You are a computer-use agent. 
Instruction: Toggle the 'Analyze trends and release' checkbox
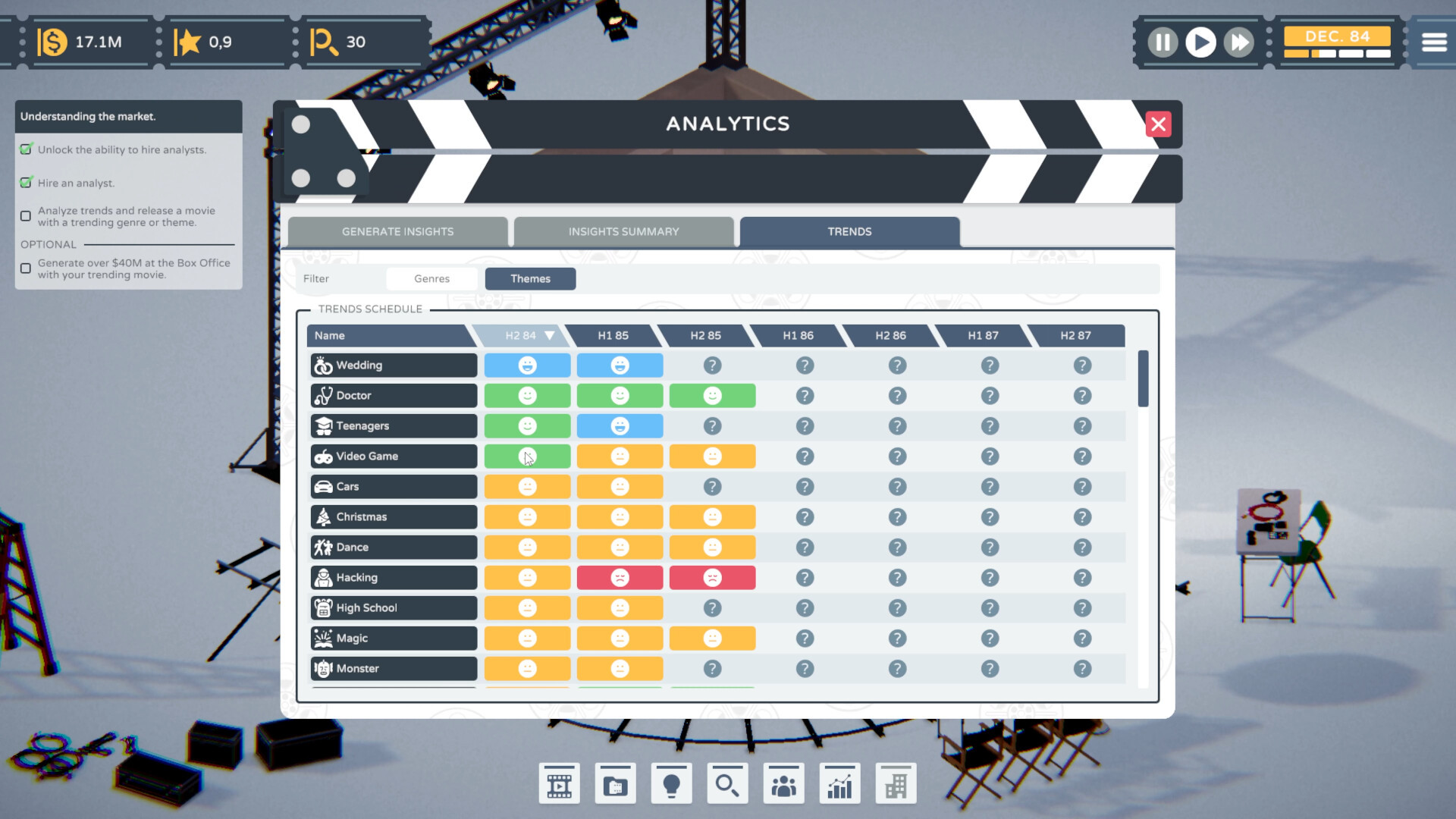coord(26,216)
